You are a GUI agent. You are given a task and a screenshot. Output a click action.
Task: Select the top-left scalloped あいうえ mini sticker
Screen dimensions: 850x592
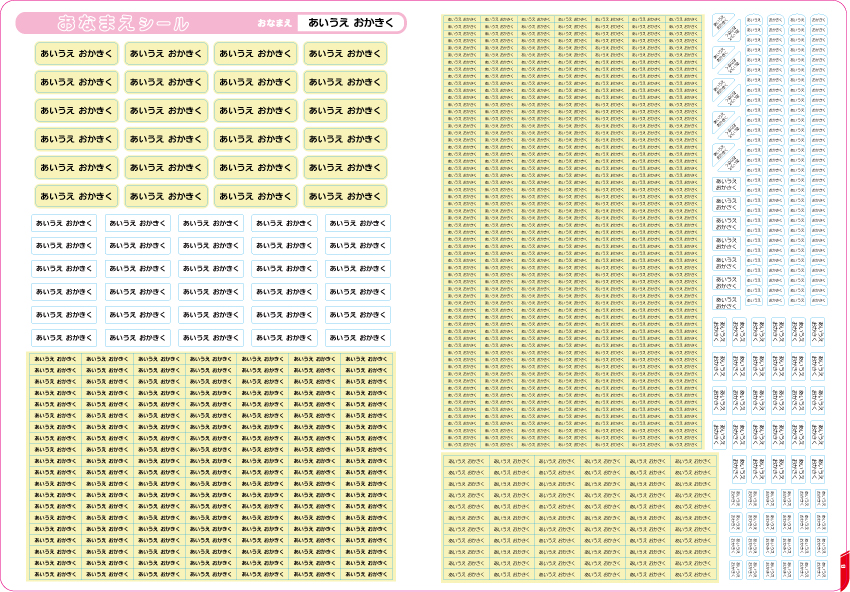[754, 20]
